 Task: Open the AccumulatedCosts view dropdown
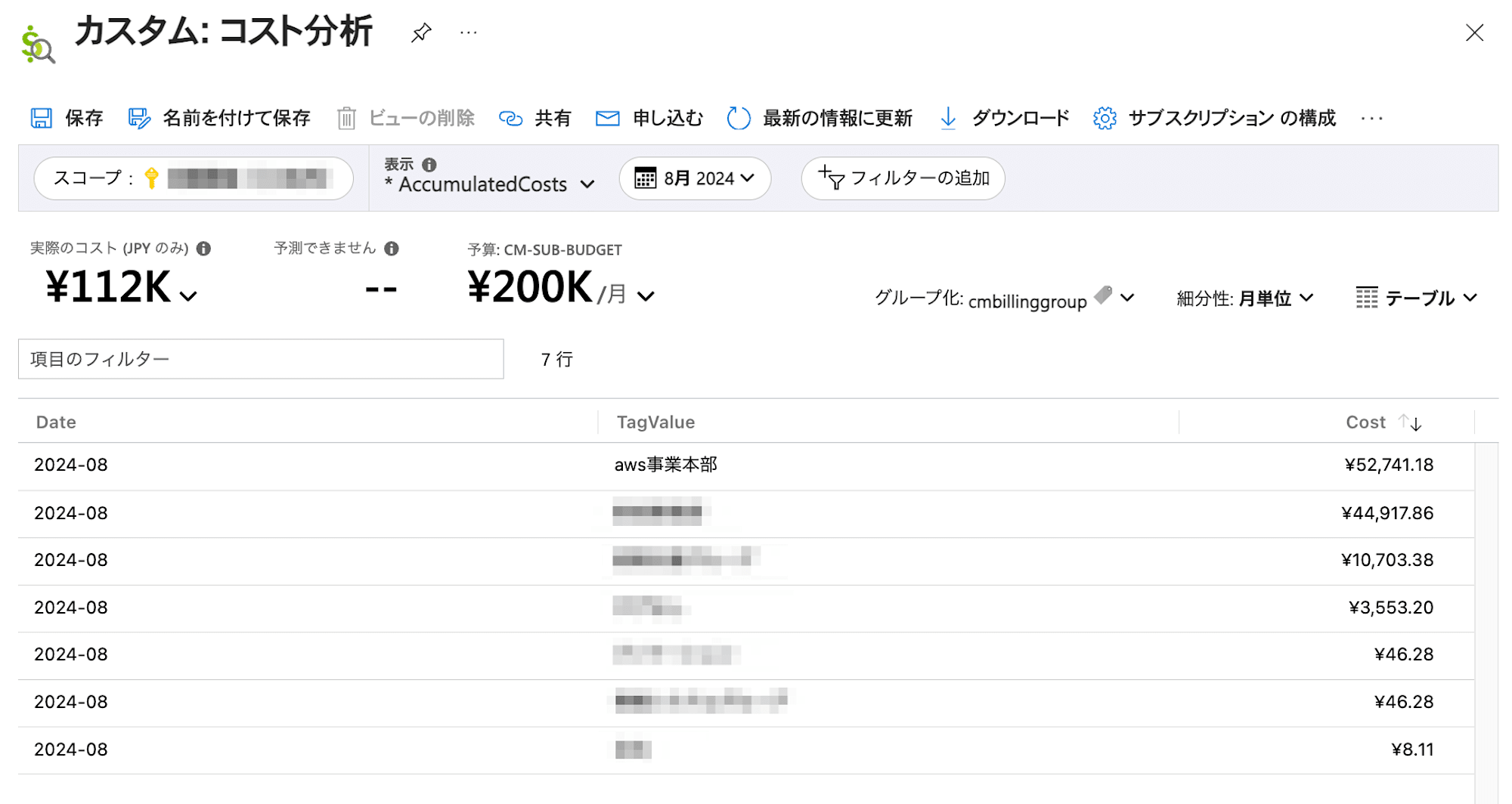point(490,184)
